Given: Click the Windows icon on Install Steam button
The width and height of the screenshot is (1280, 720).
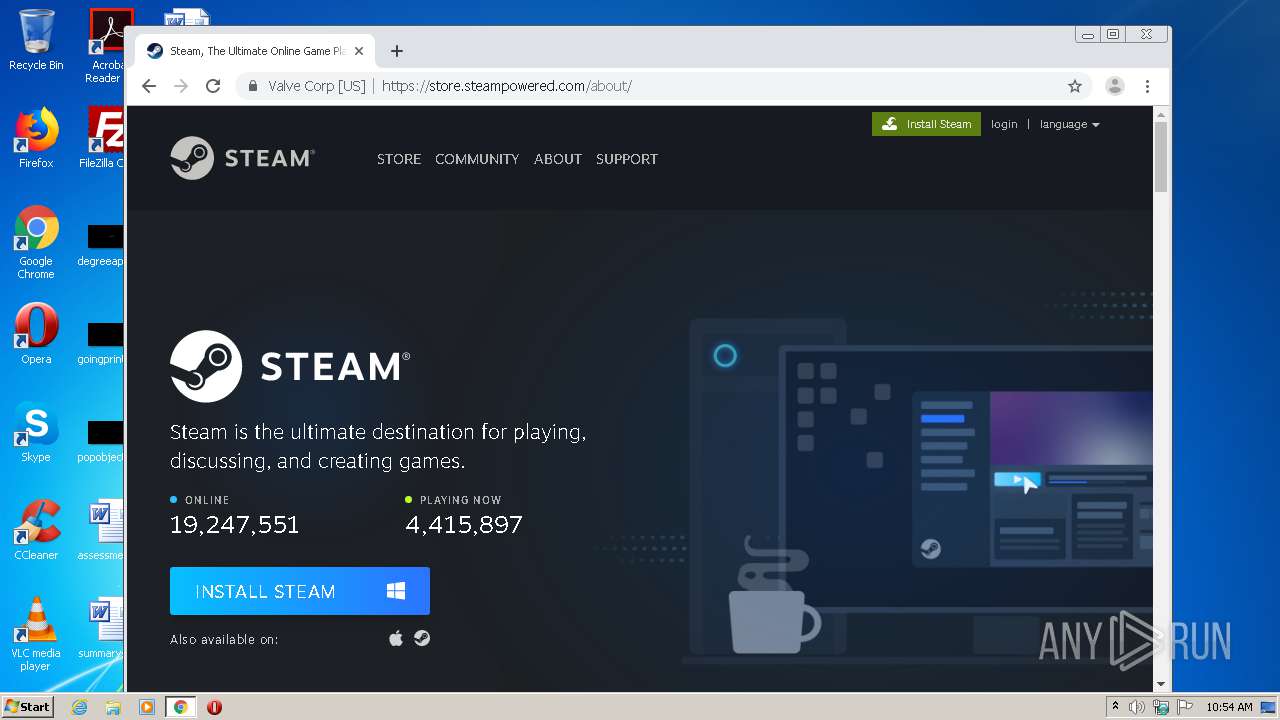Looking at the screenshot, I should pos(396,591).
